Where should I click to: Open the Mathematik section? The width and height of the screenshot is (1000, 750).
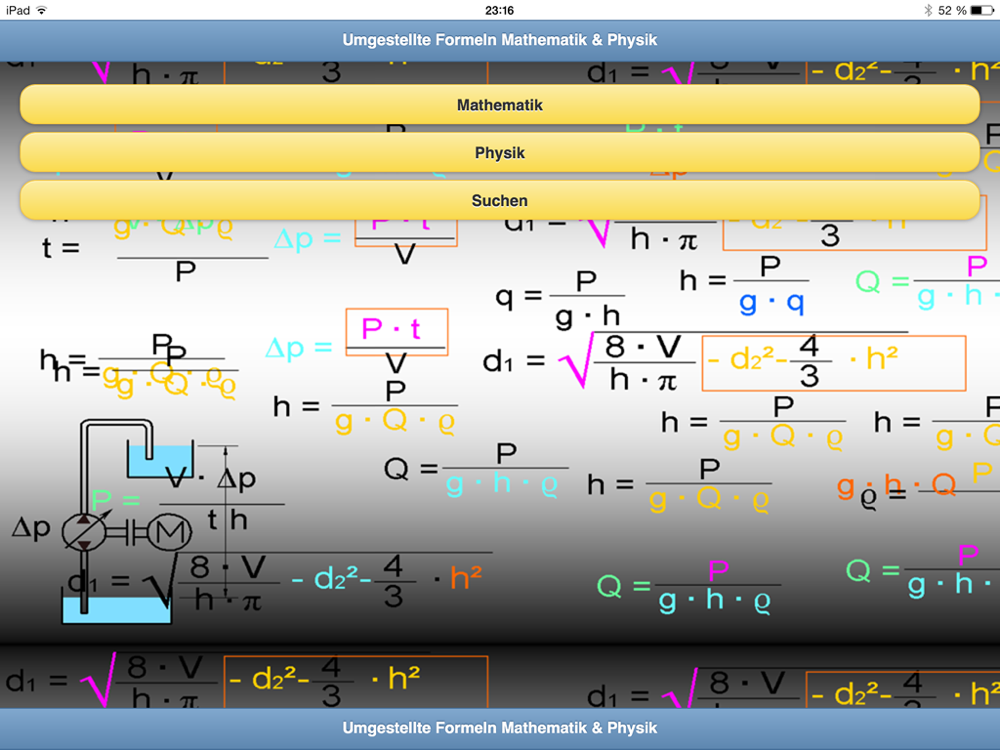pos(499,105)
